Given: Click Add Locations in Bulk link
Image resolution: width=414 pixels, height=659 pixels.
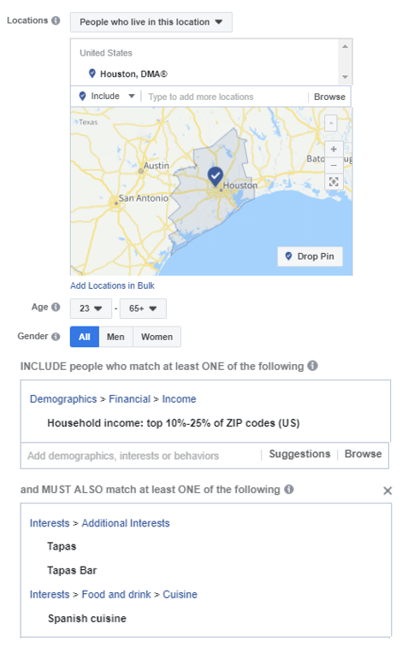Looking at the screenshot, I should [x=112, y=285].
